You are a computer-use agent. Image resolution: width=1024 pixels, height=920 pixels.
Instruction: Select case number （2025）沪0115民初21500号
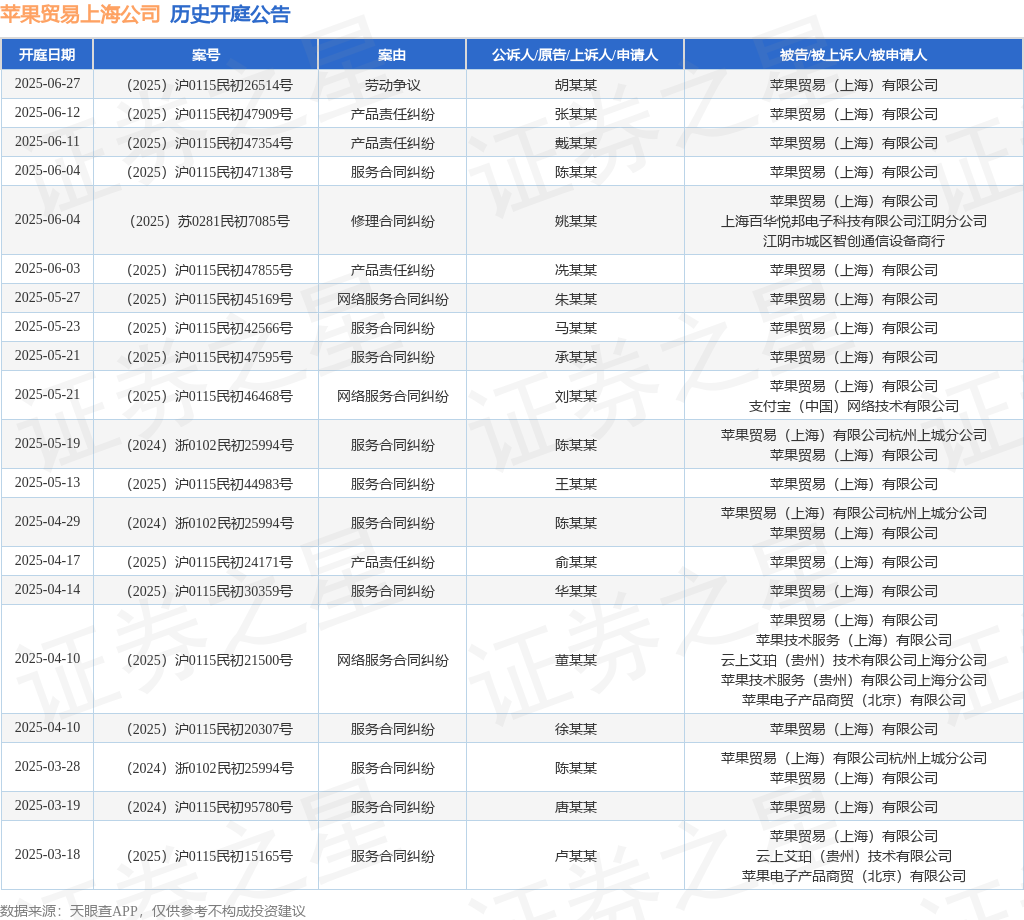pyautogui.click(x=209, y=660)
